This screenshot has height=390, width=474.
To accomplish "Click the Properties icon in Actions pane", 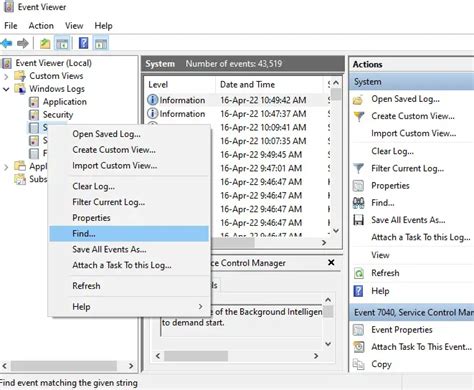I will [x=359, y=186].
